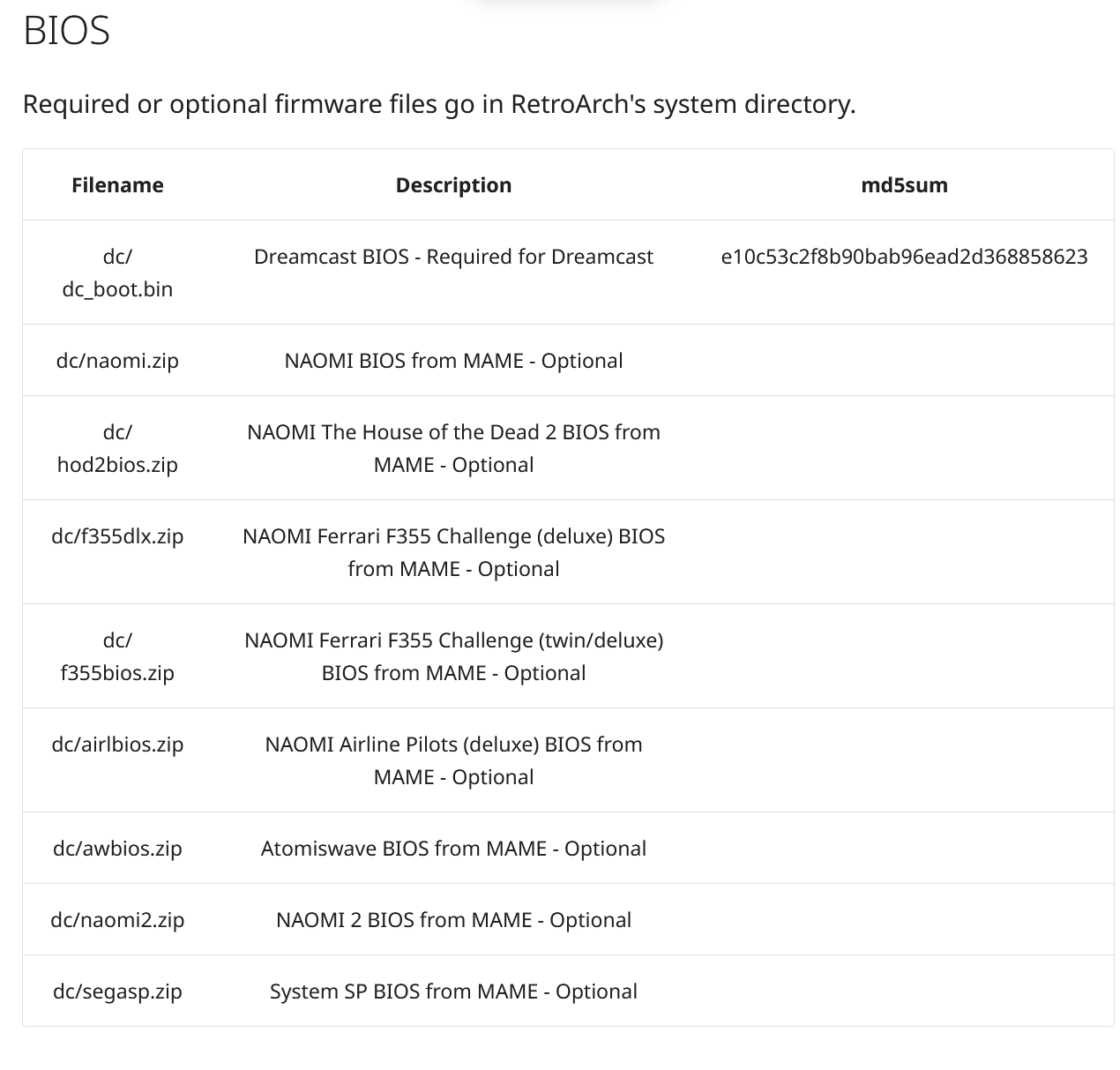Screen dimensions: 1120x1070
Task: Select the Filename column header
Action: click(117, 185)
